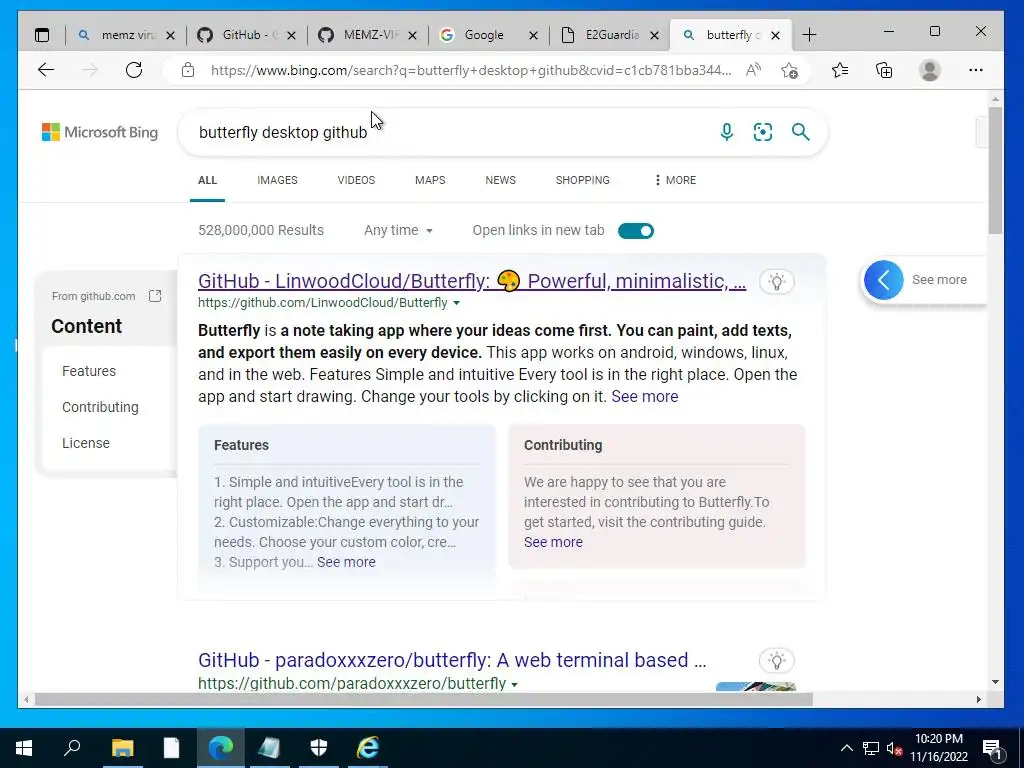Go to Microsoft Bing home logo
The height and width of the screenshot is (768, 1024).
click(100, 132)
